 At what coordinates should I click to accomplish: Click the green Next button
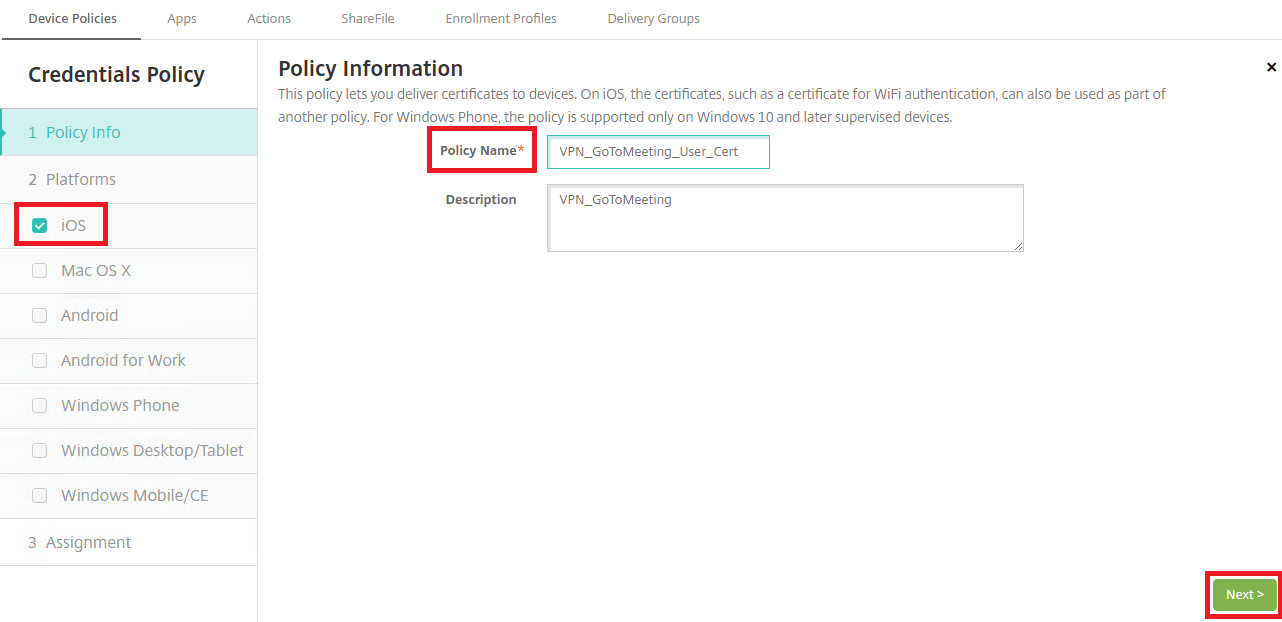(1244, 595)
